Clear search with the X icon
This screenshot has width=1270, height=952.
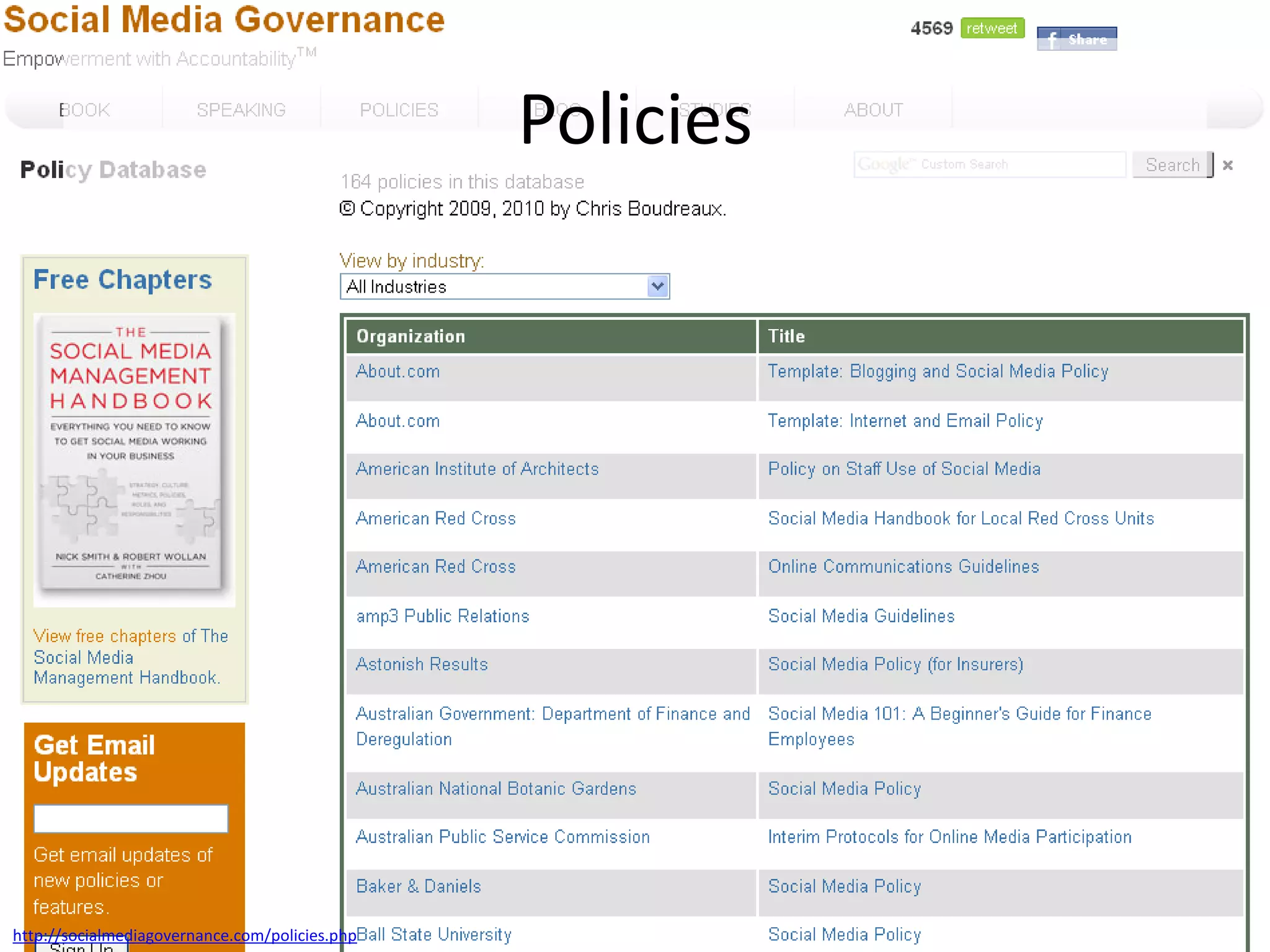(x=1228, y=165)
